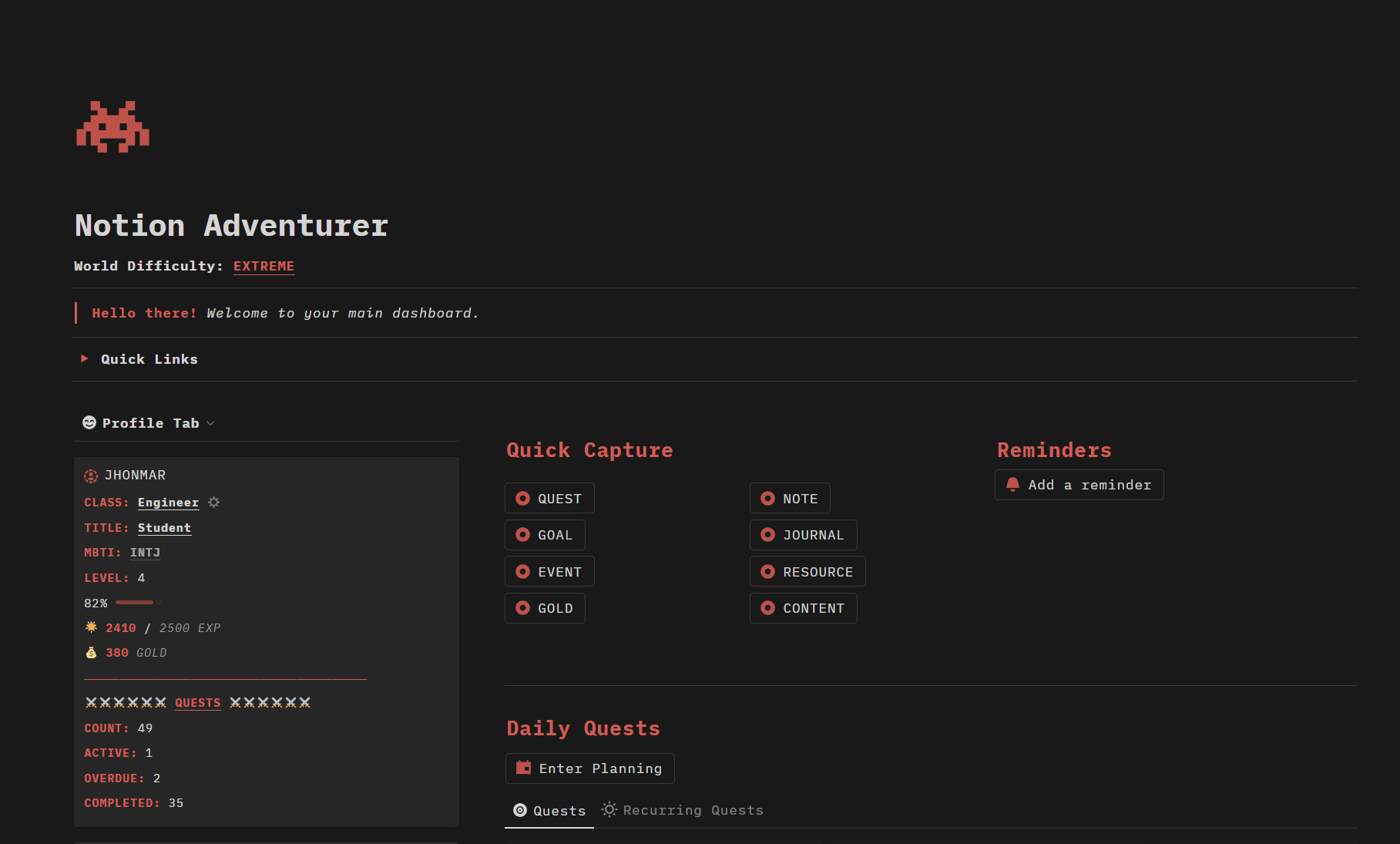Open the Engineer class link
This screenshot has height=844, width=1400.
168,503
